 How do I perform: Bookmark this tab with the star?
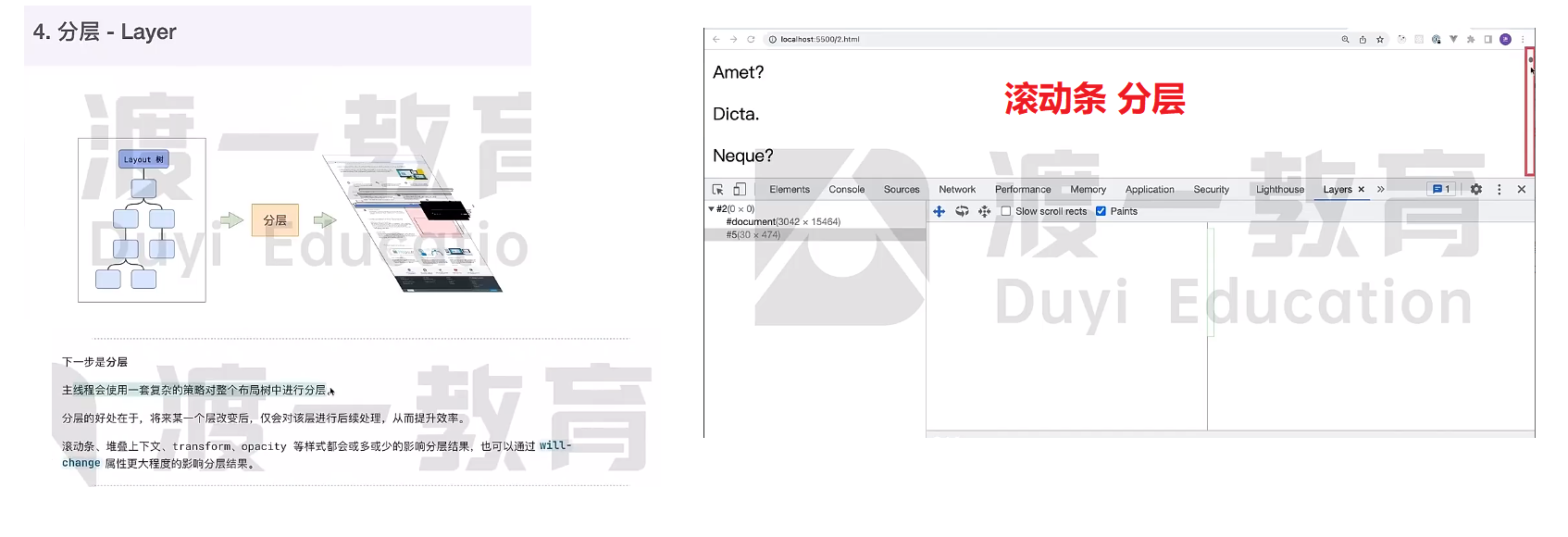pyautogui.click(x=1380, y=40)
